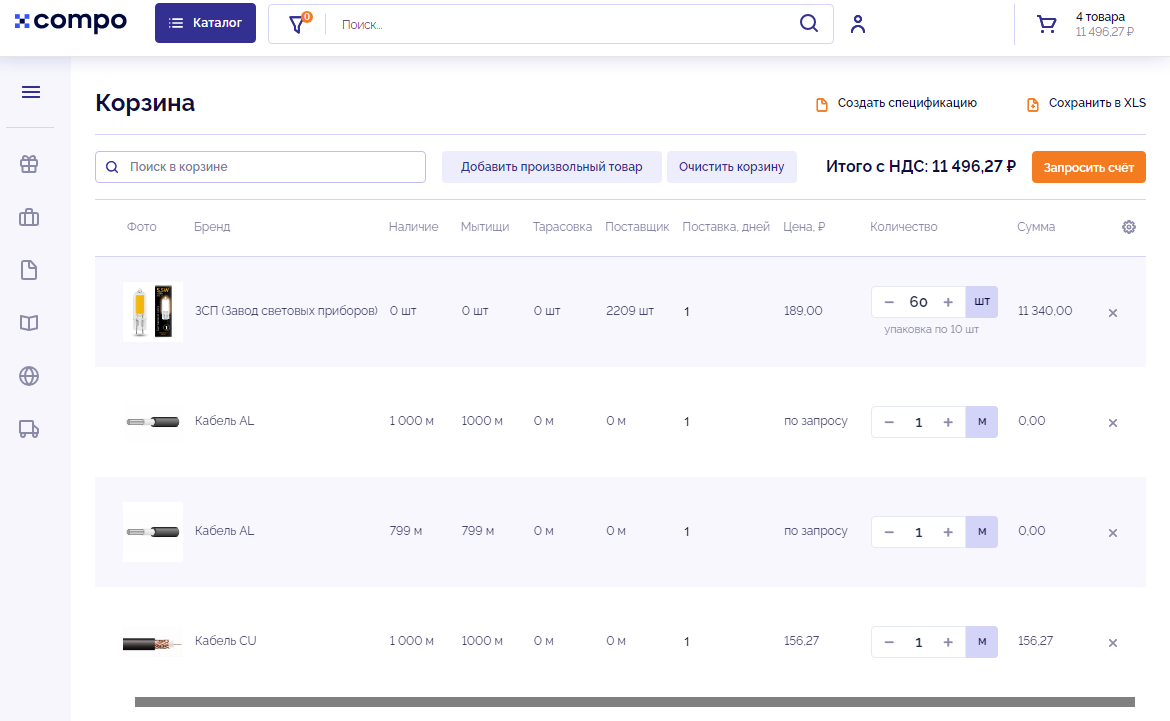Open the filter funnel icon
Screen dimensions: 1170x721
click(298, 24)
